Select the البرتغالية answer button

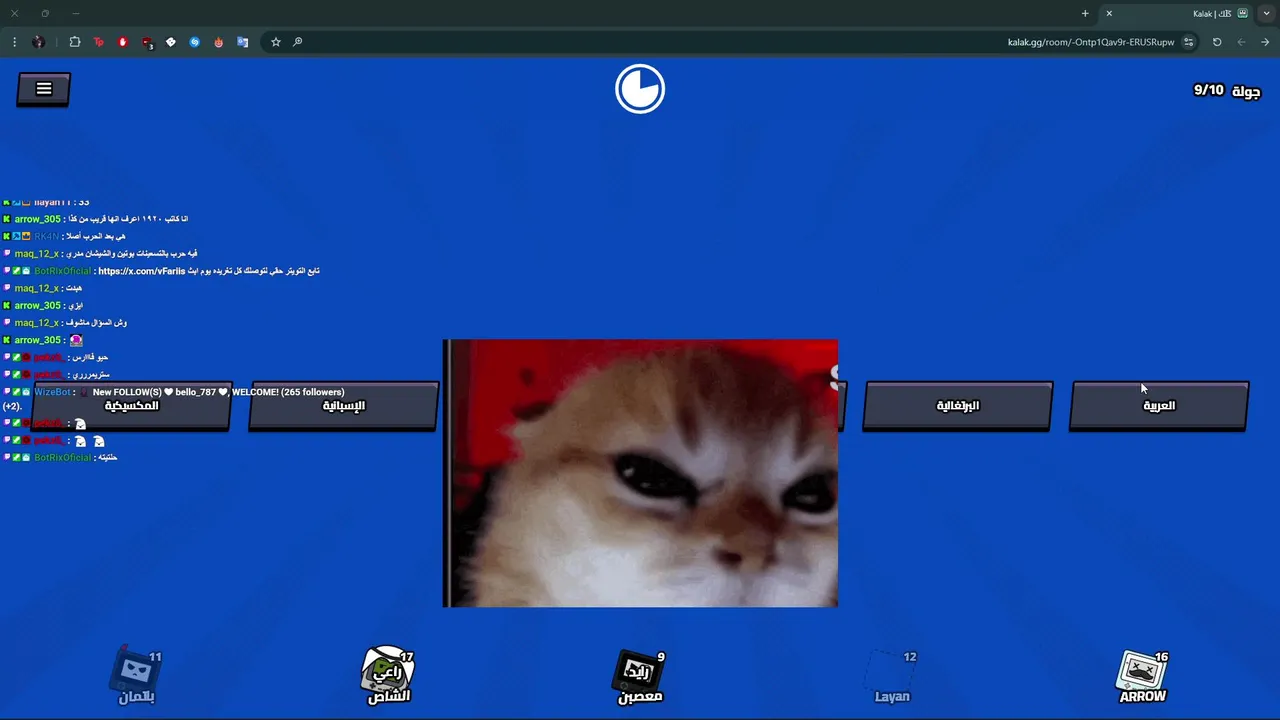957,406
